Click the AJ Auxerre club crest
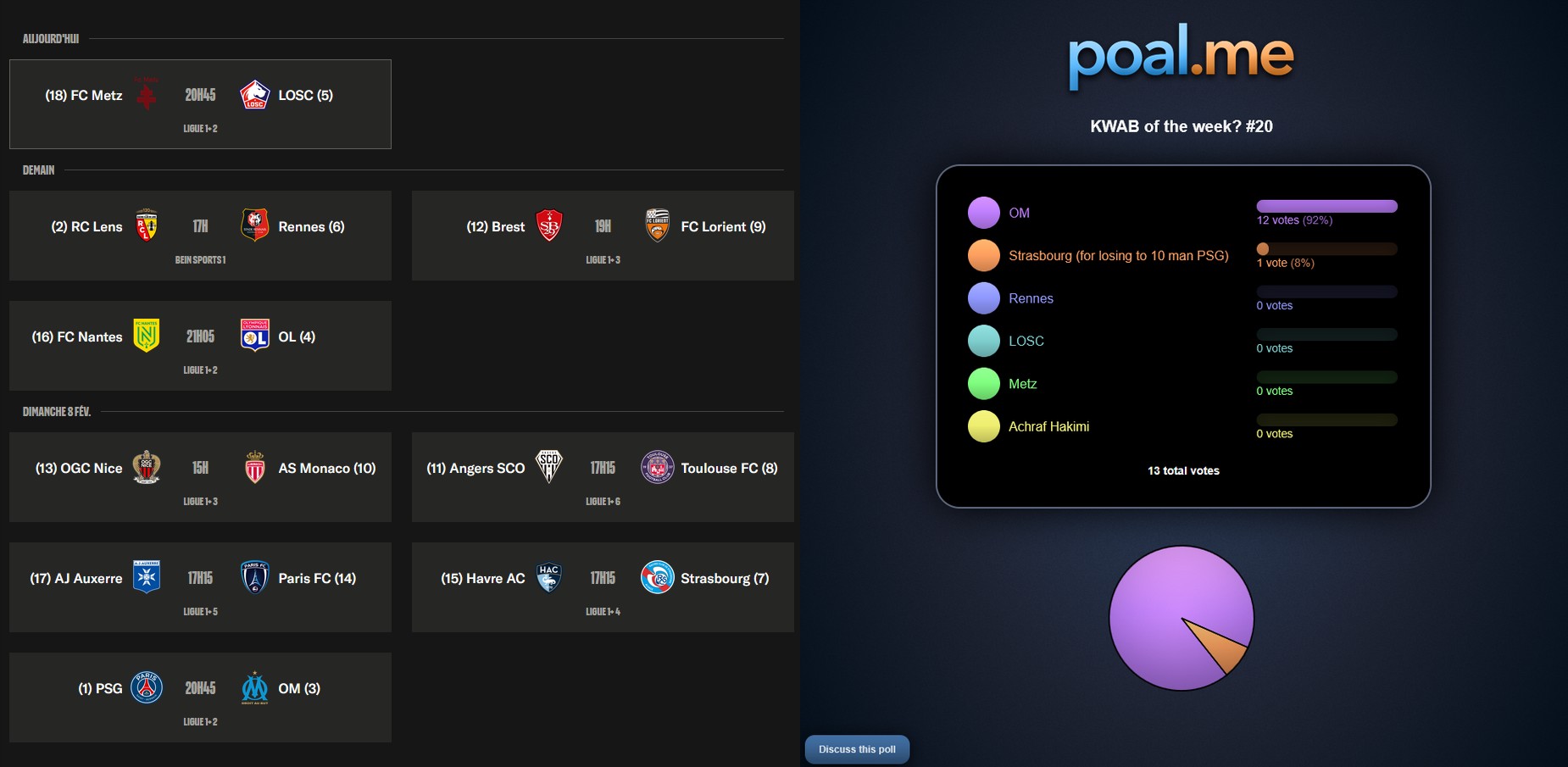This screenshot has height=767, width=1568. (147, 577)
